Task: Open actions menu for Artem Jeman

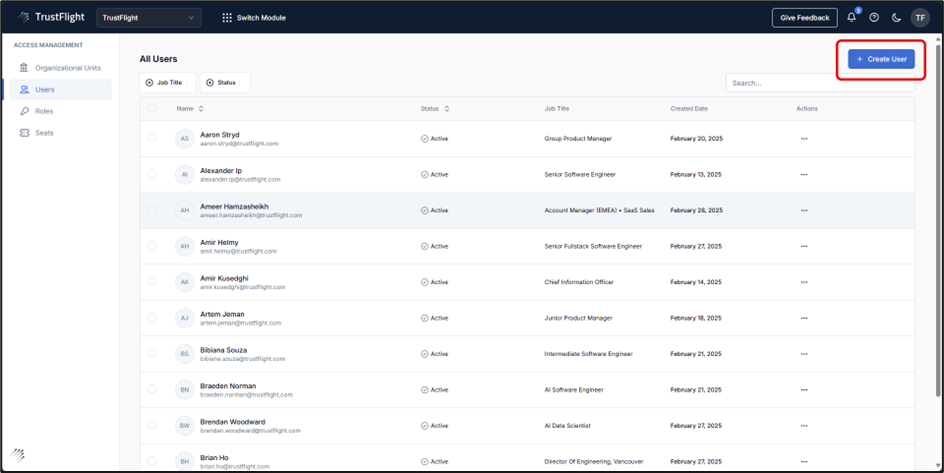Action: pos(804,318)
